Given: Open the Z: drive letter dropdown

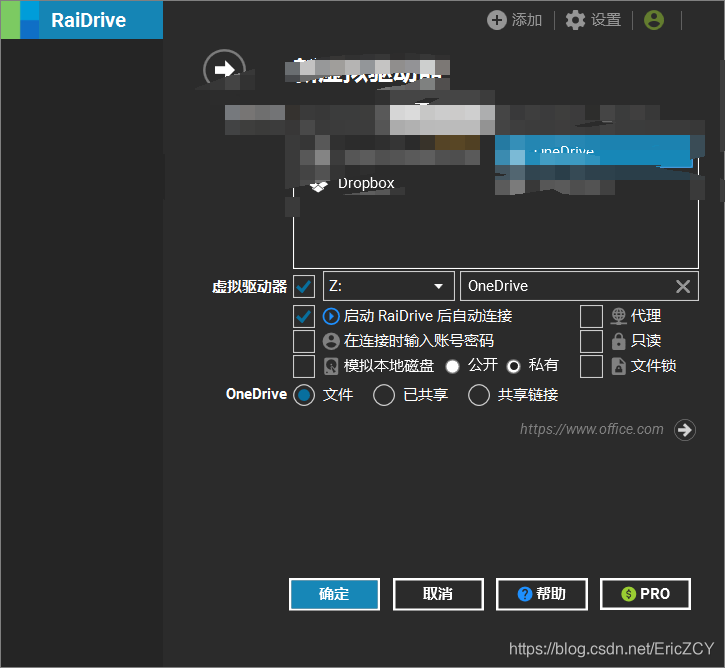Looking at the screenshot, I should (x=388, y=286).
